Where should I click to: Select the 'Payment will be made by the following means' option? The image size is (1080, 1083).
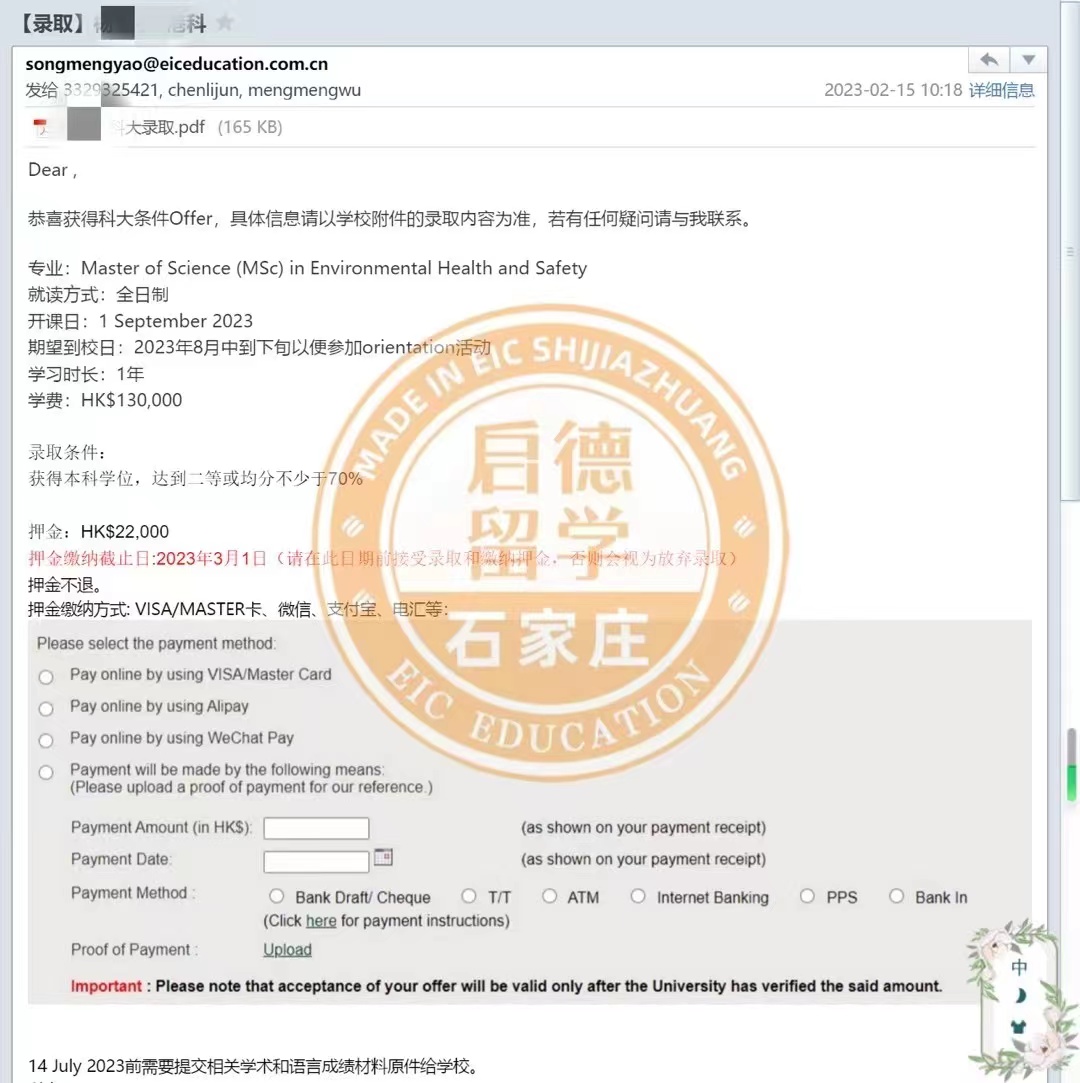(46, 772)
